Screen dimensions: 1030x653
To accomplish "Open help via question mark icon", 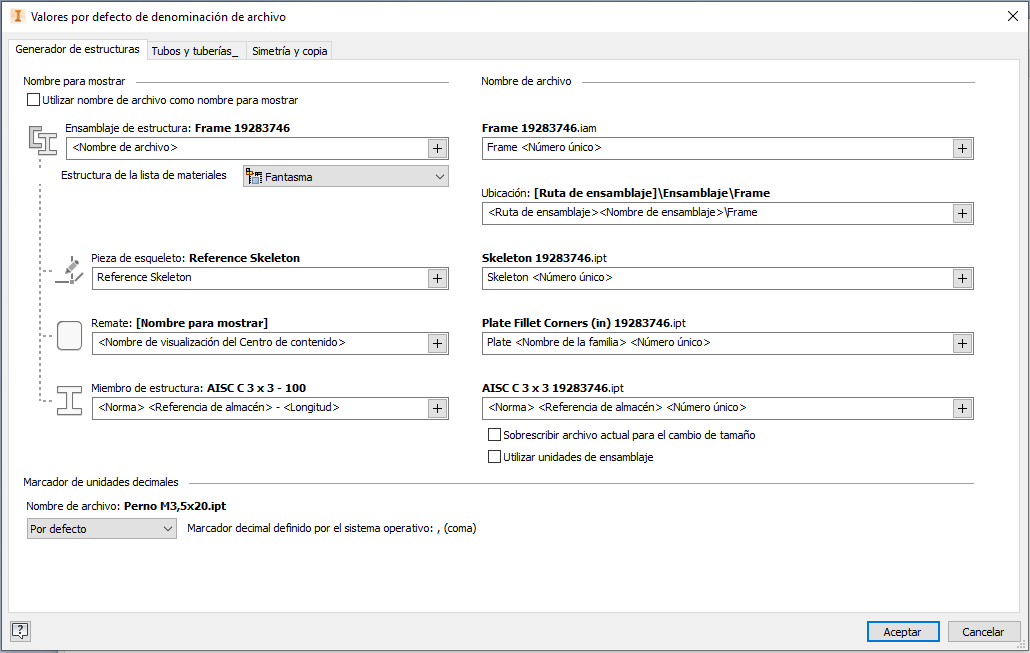I will click(20, 631).
